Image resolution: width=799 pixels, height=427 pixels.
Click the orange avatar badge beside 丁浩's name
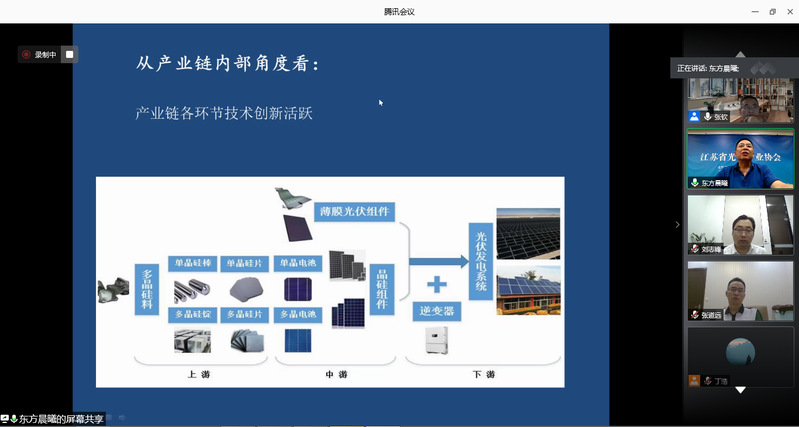click(694, 381)
